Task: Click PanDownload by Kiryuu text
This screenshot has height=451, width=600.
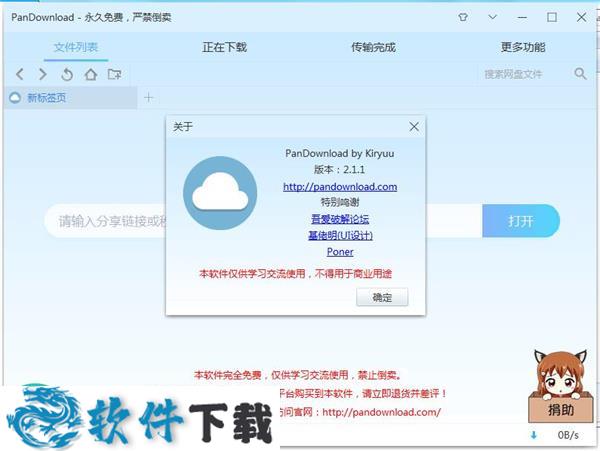Action: click(339, 153)
